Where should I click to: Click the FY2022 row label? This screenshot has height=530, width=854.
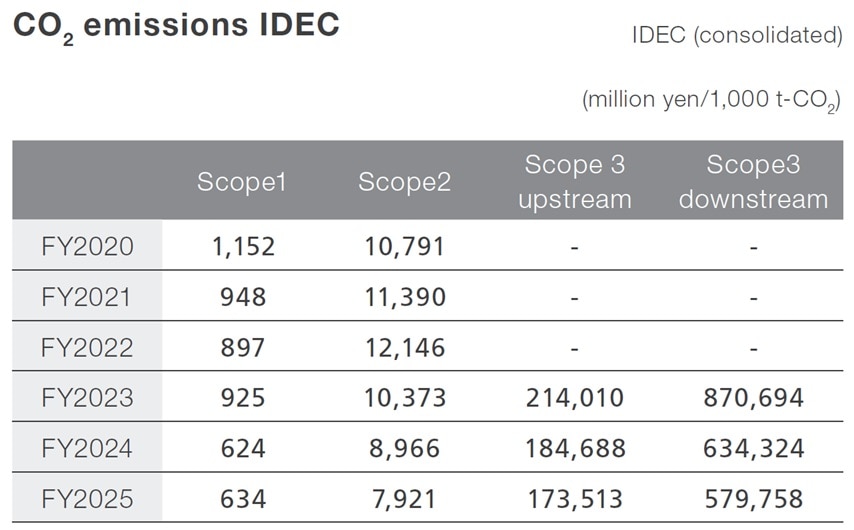(87, 347)
